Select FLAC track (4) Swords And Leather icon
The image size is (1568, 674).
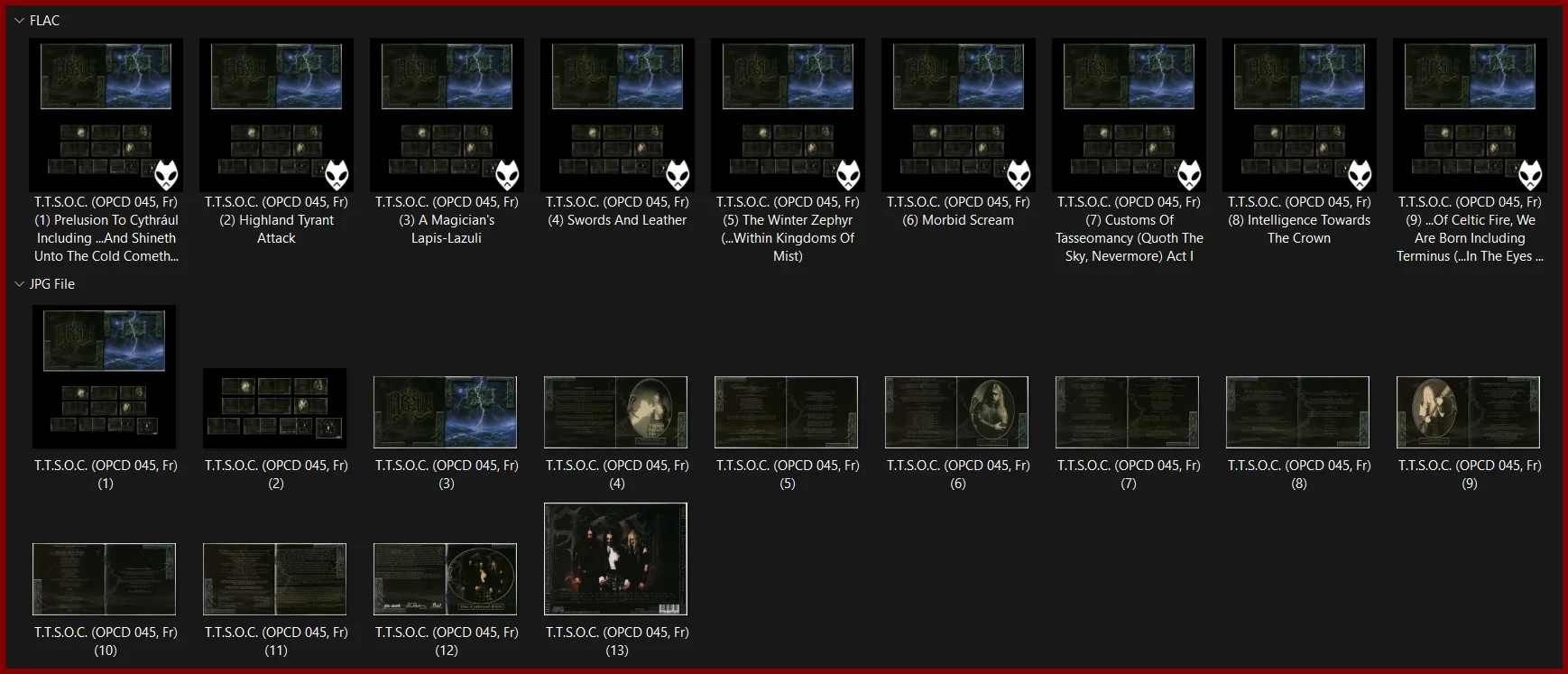pyautogui.click(x=617, y=115)
